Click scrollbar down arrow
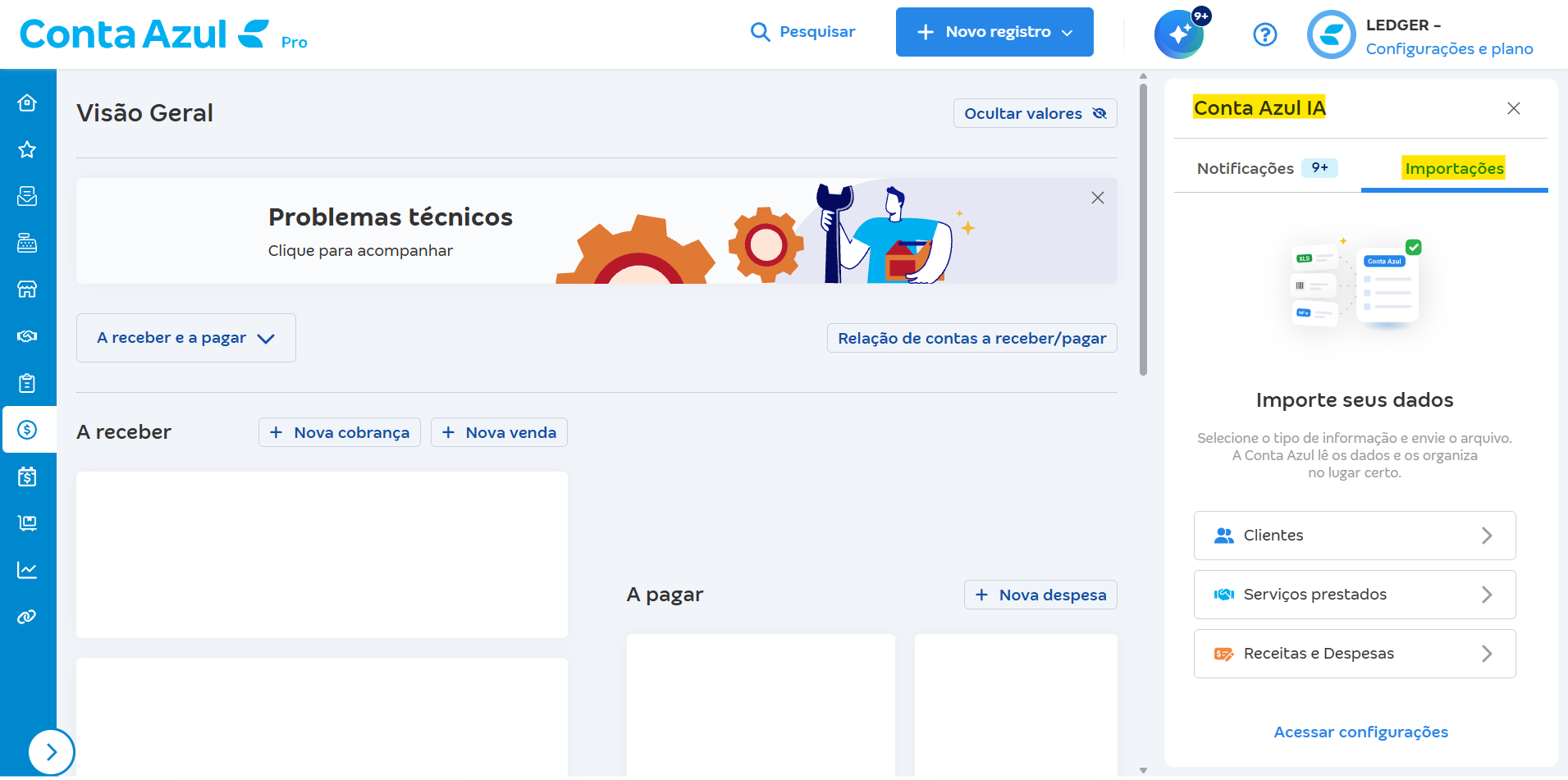 click(x=1144, y=770)
